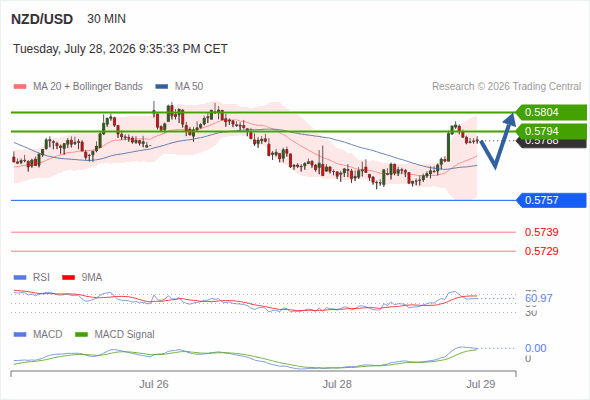This screenshot has height=400, width=590.
Task: Click the MA 50 legend label
Action: click(189, 87)
